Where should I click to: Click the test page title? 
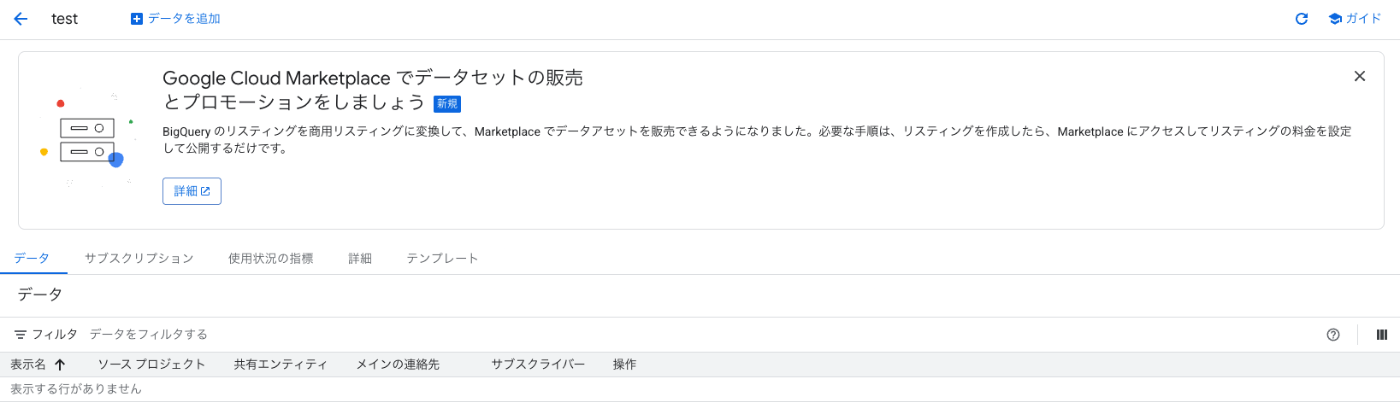65,19
